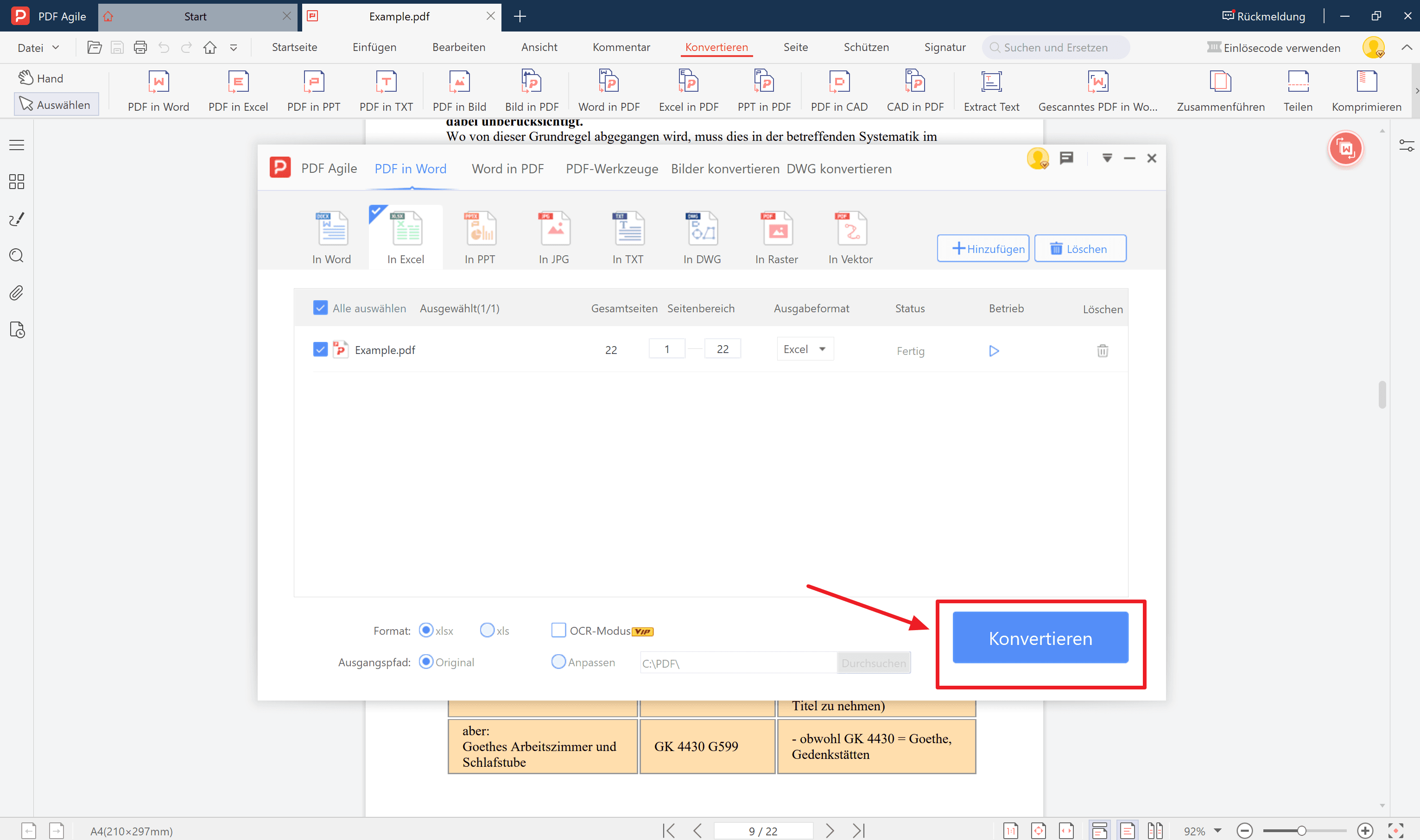Select In TXT conversion type

tap(628, 237)
